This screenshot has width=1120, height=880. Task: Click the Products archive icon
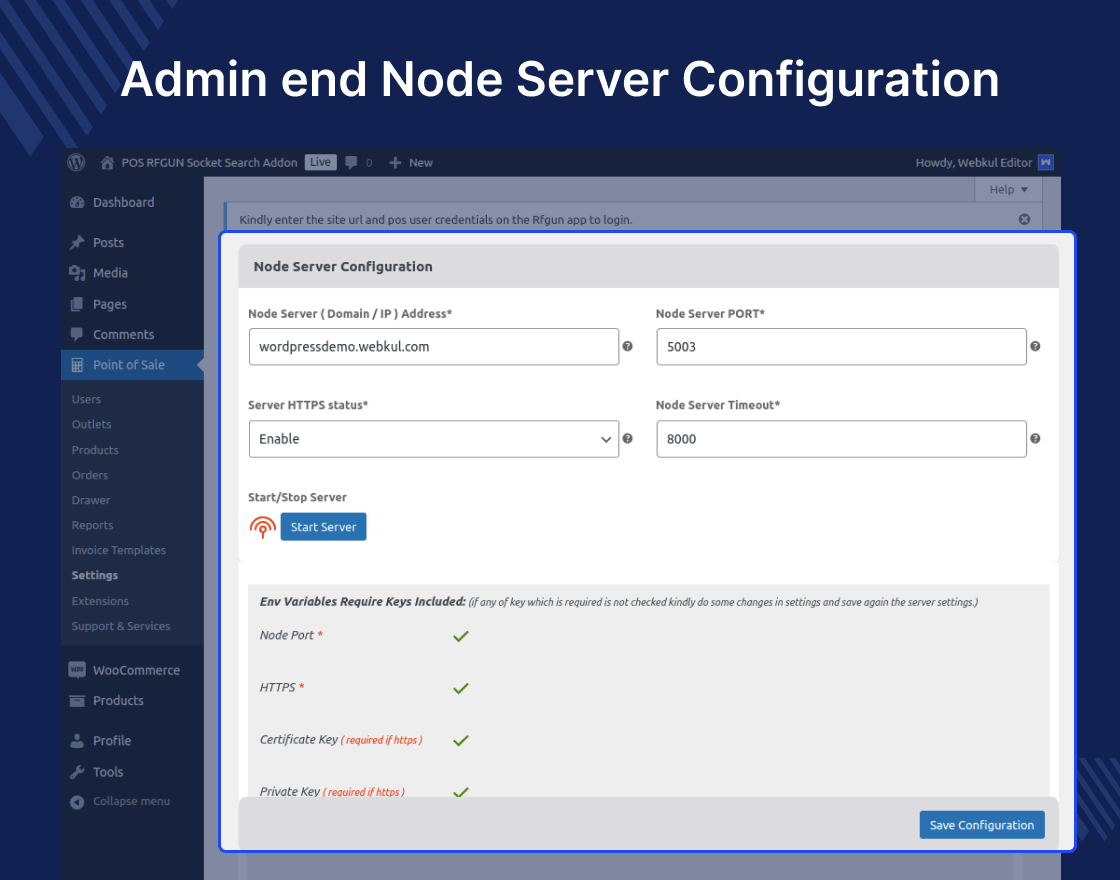click(x=77, y=701)
